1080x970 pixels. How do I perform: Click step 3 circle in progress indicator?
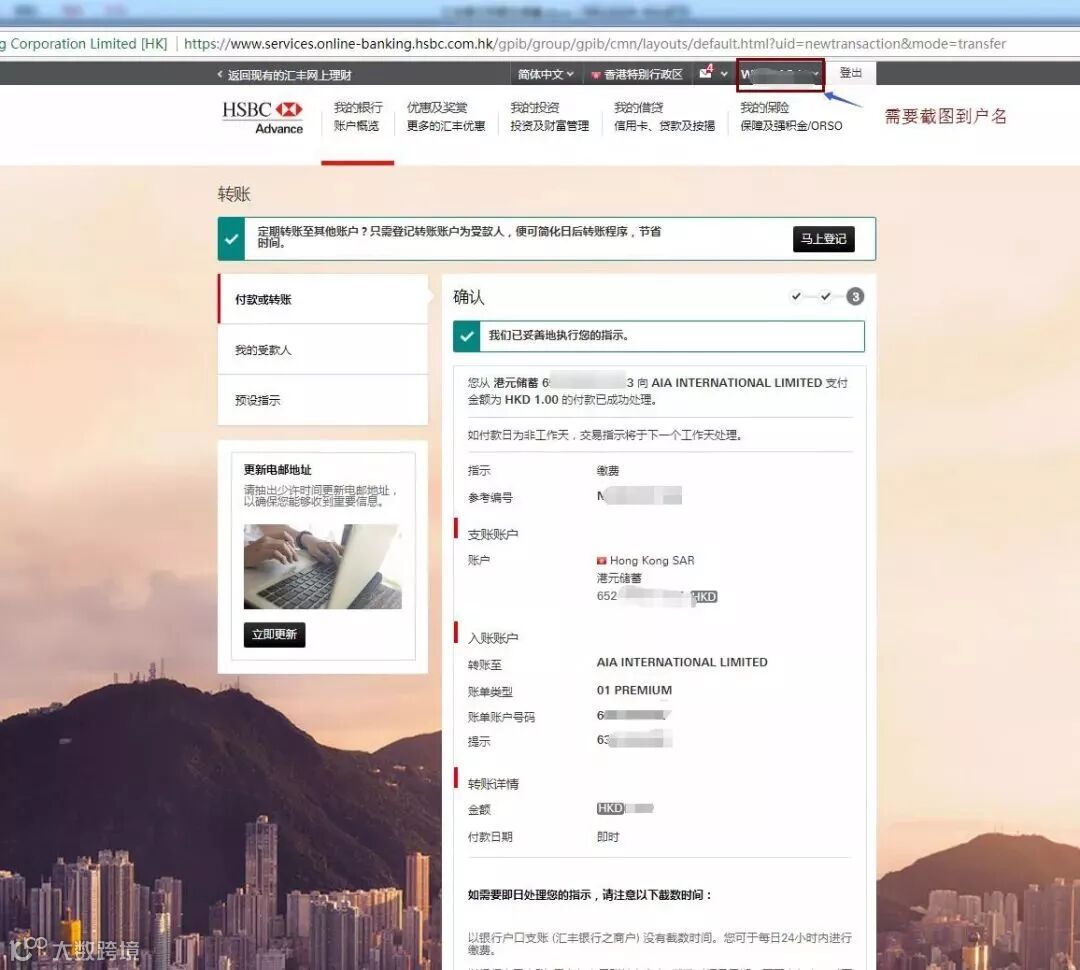[x=855, y=297]
